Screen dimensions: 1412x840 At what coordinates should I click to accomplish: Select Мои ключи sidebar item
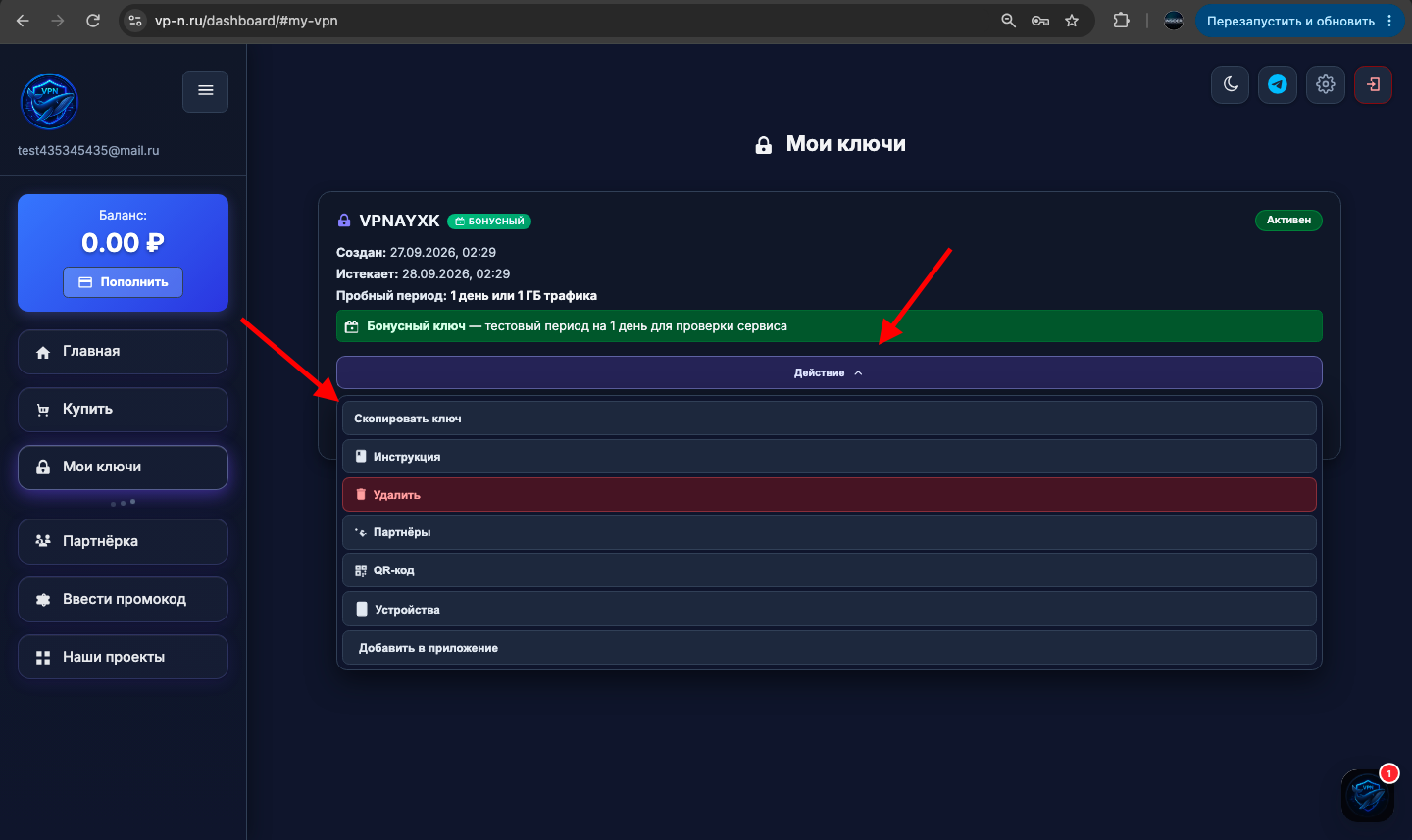123,467
